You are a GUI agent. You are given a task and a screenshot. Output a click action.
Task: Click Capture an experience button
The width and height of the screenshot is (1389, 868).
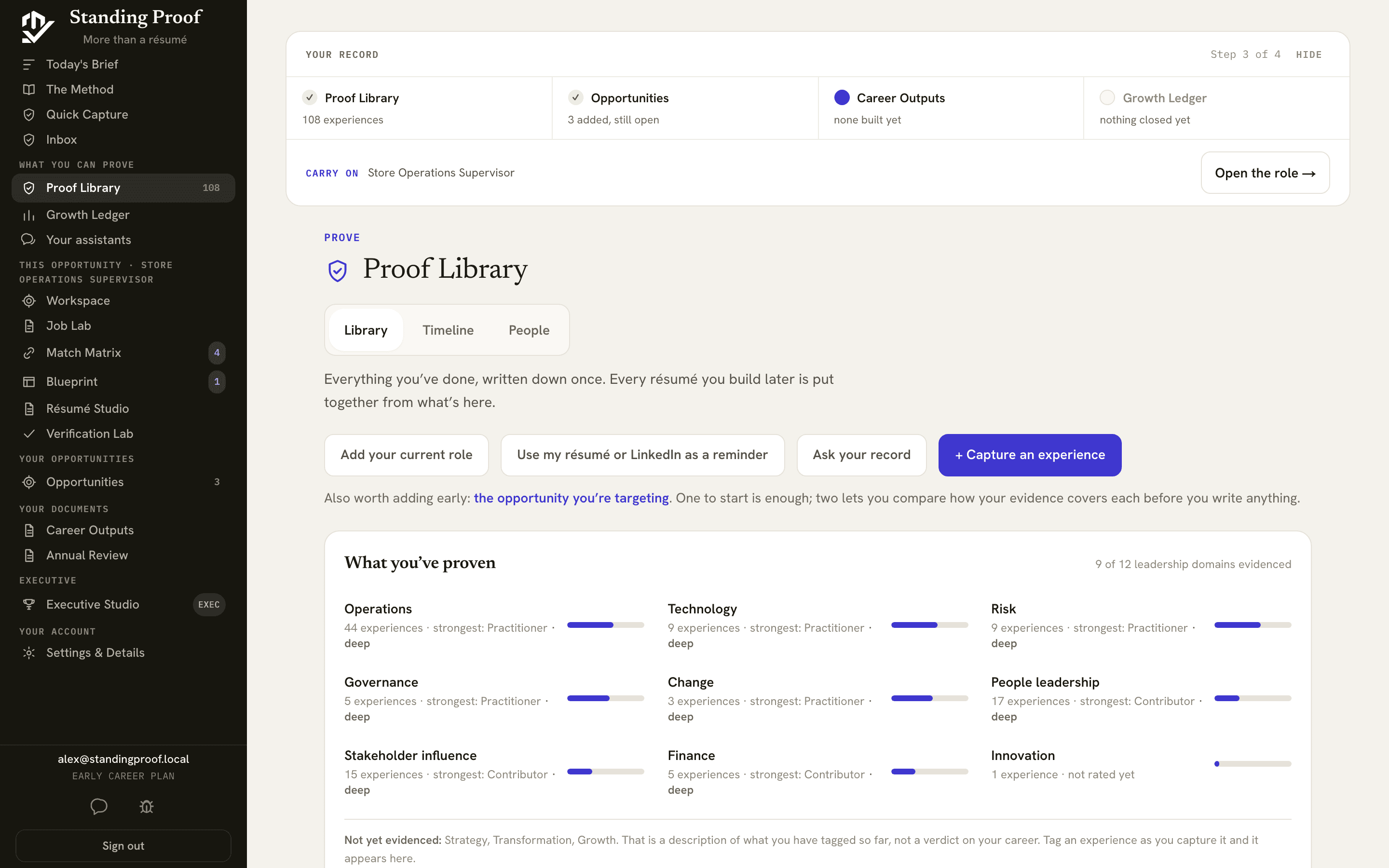tap(1030, 455)
